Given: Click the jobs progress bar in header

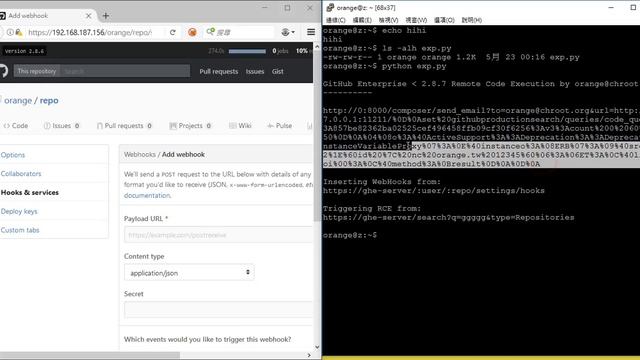Looking at the screenshot, I should pos(247,51).
